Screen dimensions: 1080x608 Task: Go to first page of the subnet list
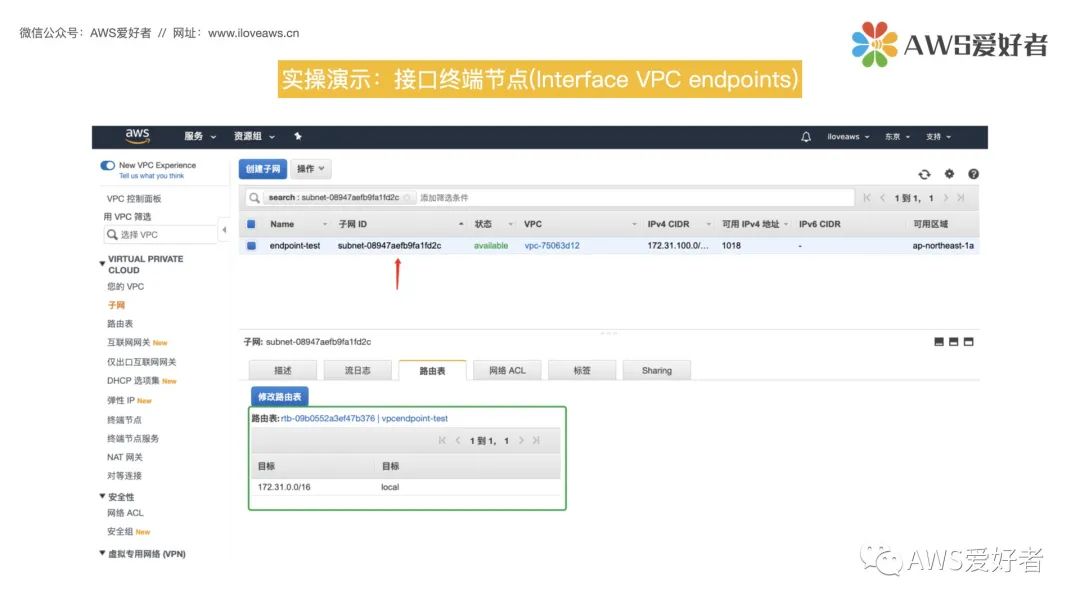tap(866, 198)
